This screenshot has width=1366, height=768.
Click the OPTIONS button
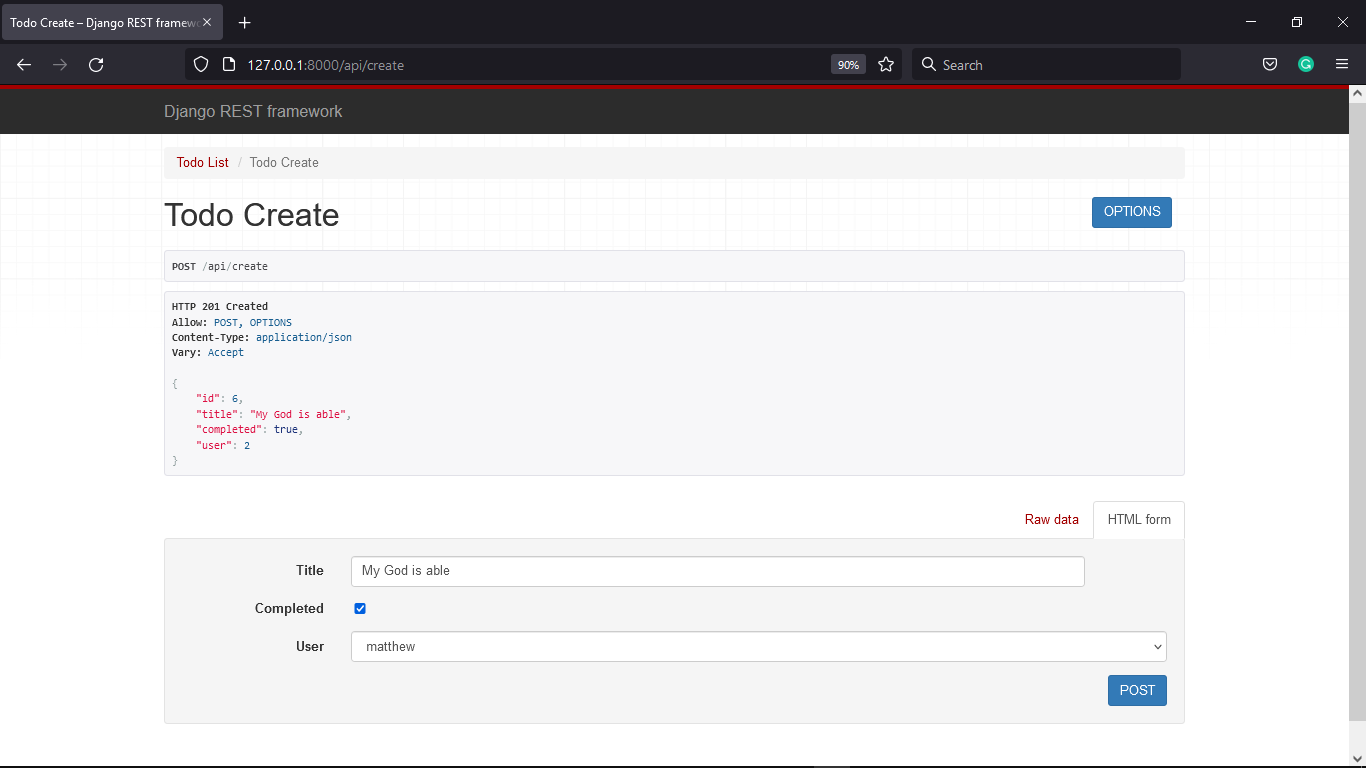pos(1132,212)
